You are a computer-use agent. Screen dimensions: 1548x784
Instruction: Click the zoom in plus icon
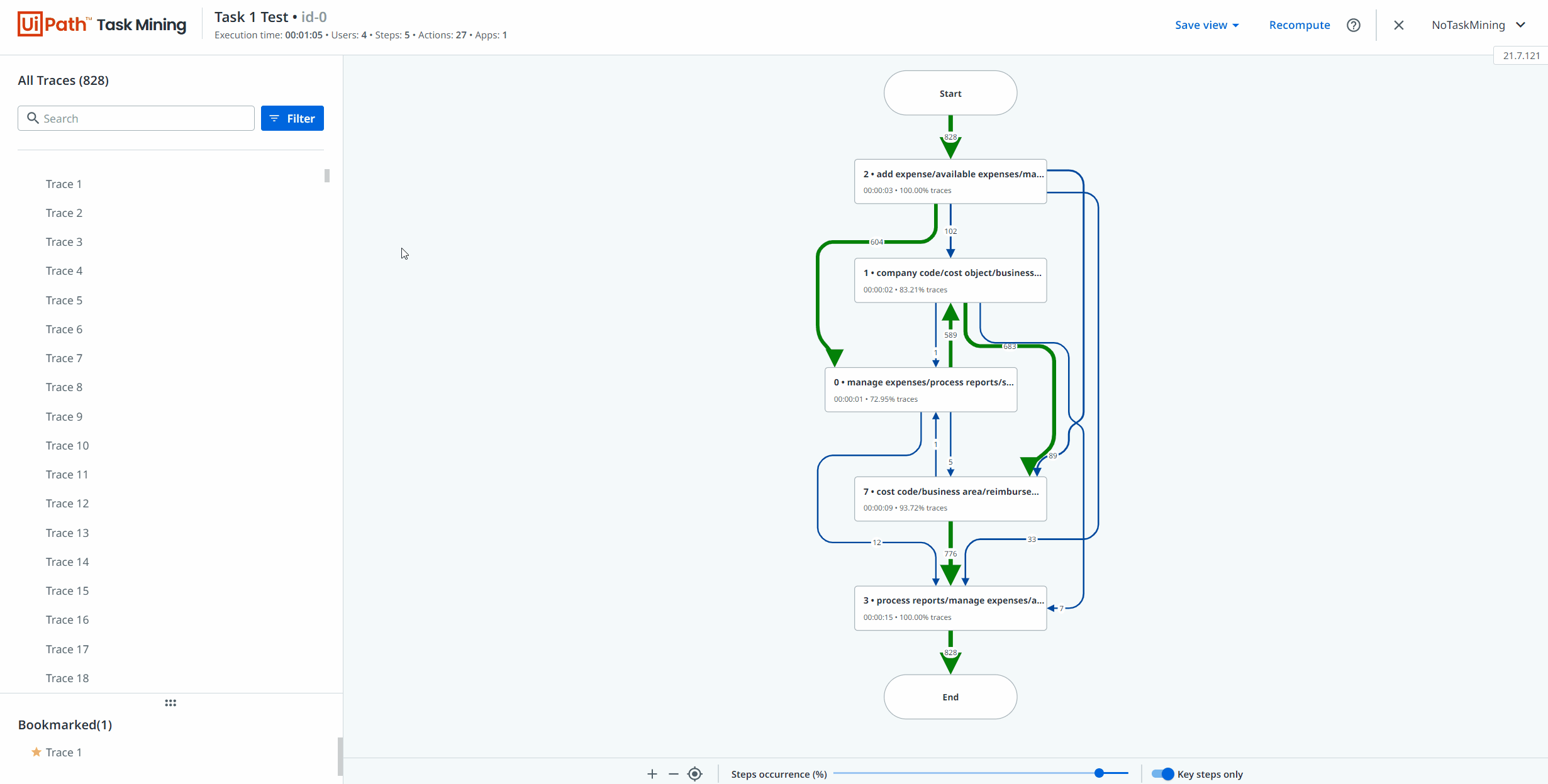coord(652,774)
